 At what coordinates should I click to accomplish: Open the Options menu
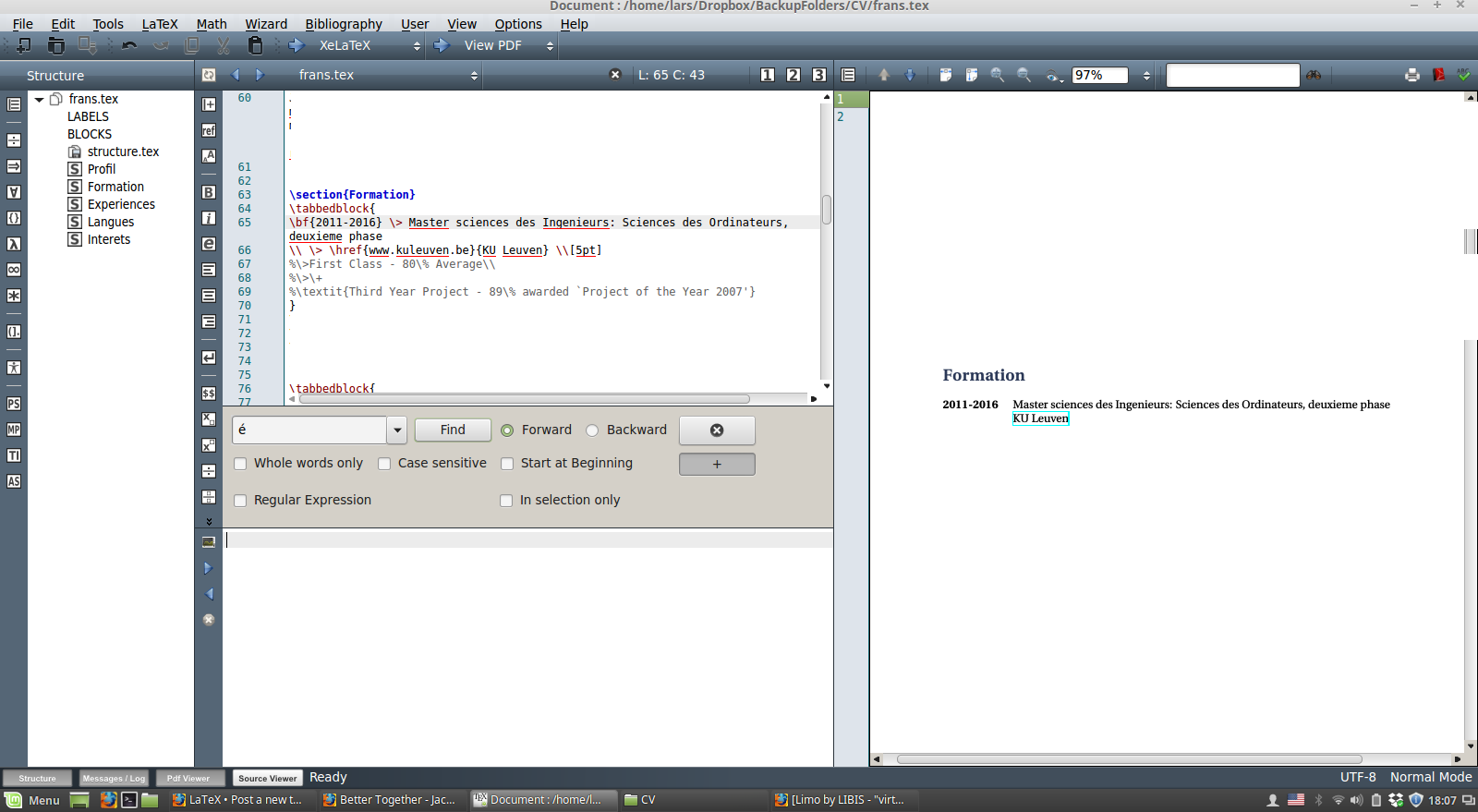click(518, 24)
